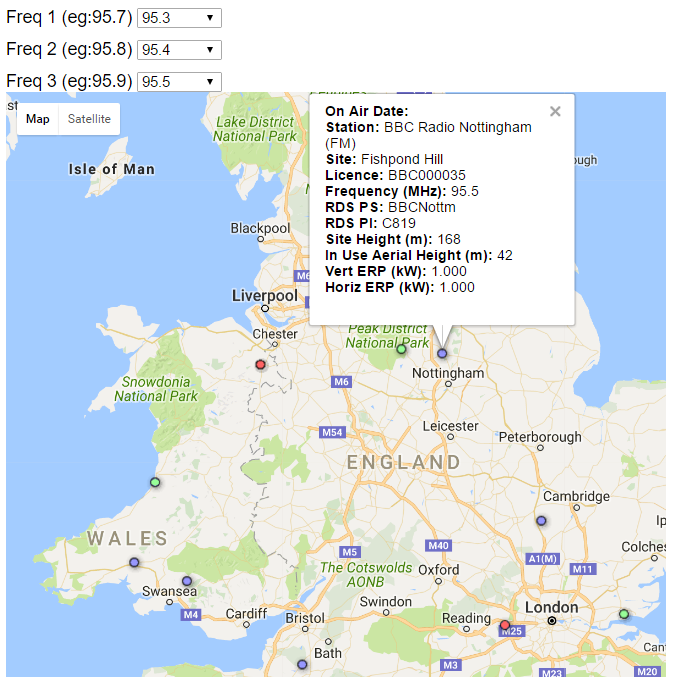Open the Freq 3 dropdown showing 95.5
Viewport: 678px width, 677px height.
coord(179,82)
